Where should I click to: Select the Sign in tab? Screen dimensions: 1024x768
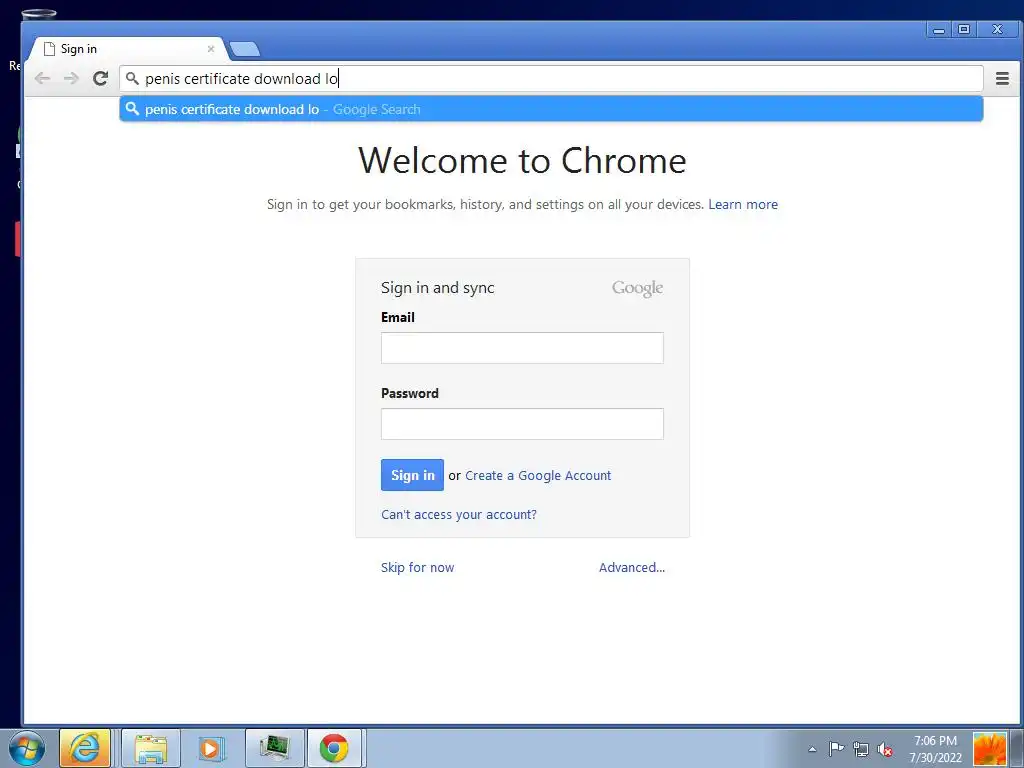(x=127, y=49)
